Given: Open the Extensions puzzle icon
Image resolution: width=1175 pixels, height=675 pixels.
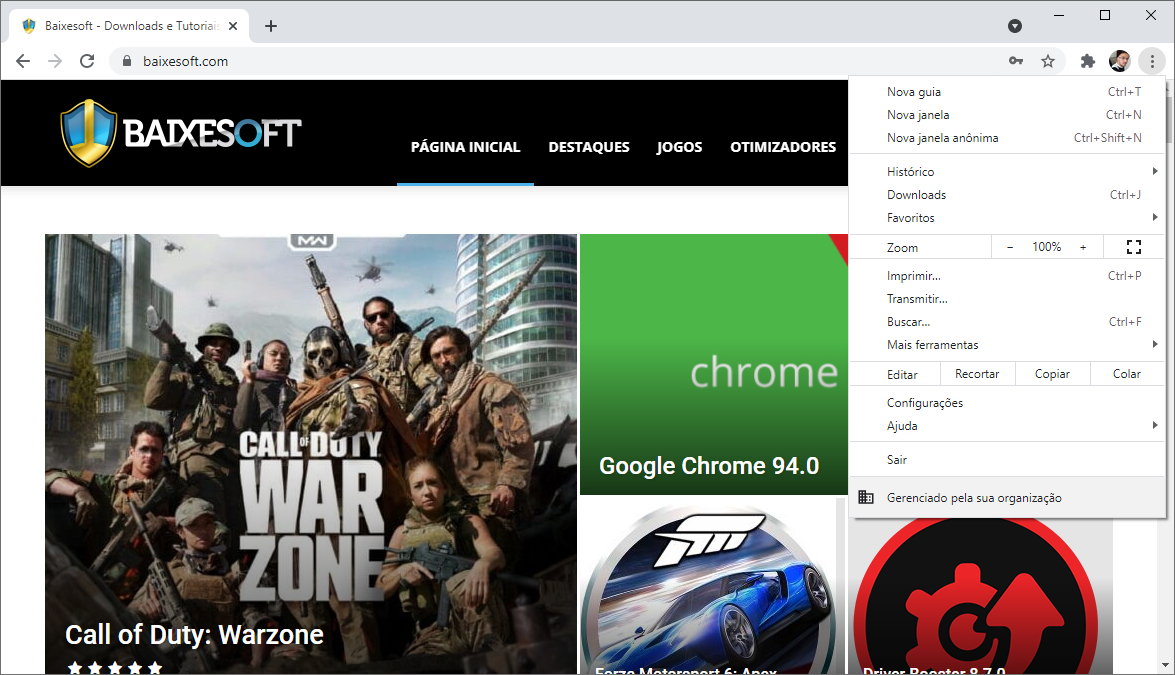Looking at the screenshot, I should point(1088,61).
